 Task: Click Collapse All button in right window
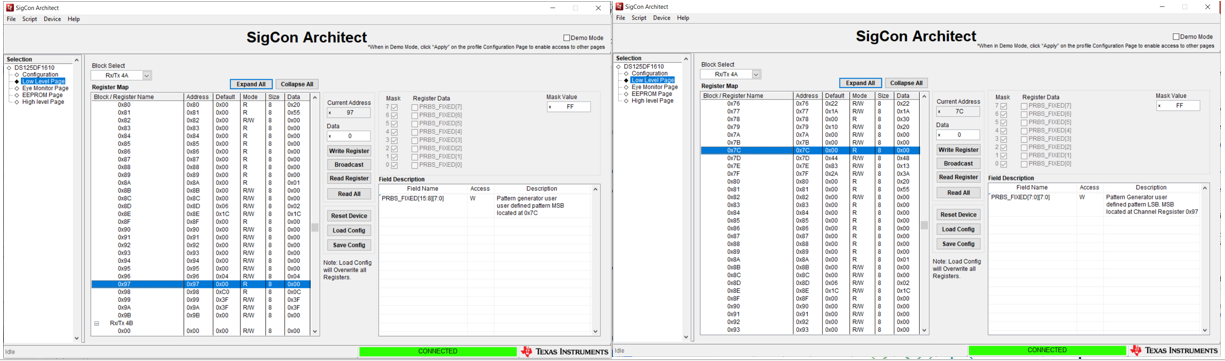pyautogui.click(x=906, y=83)
